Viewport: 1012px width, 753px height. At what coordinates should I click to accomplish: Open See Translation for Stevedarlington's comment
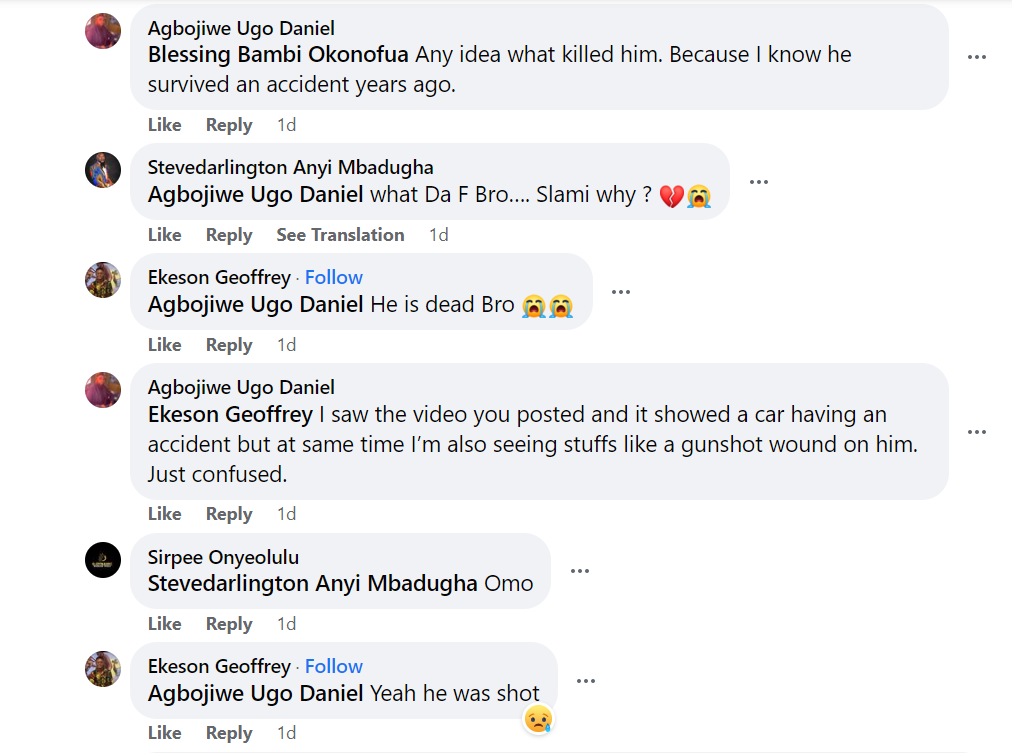(x=340, y=234)
